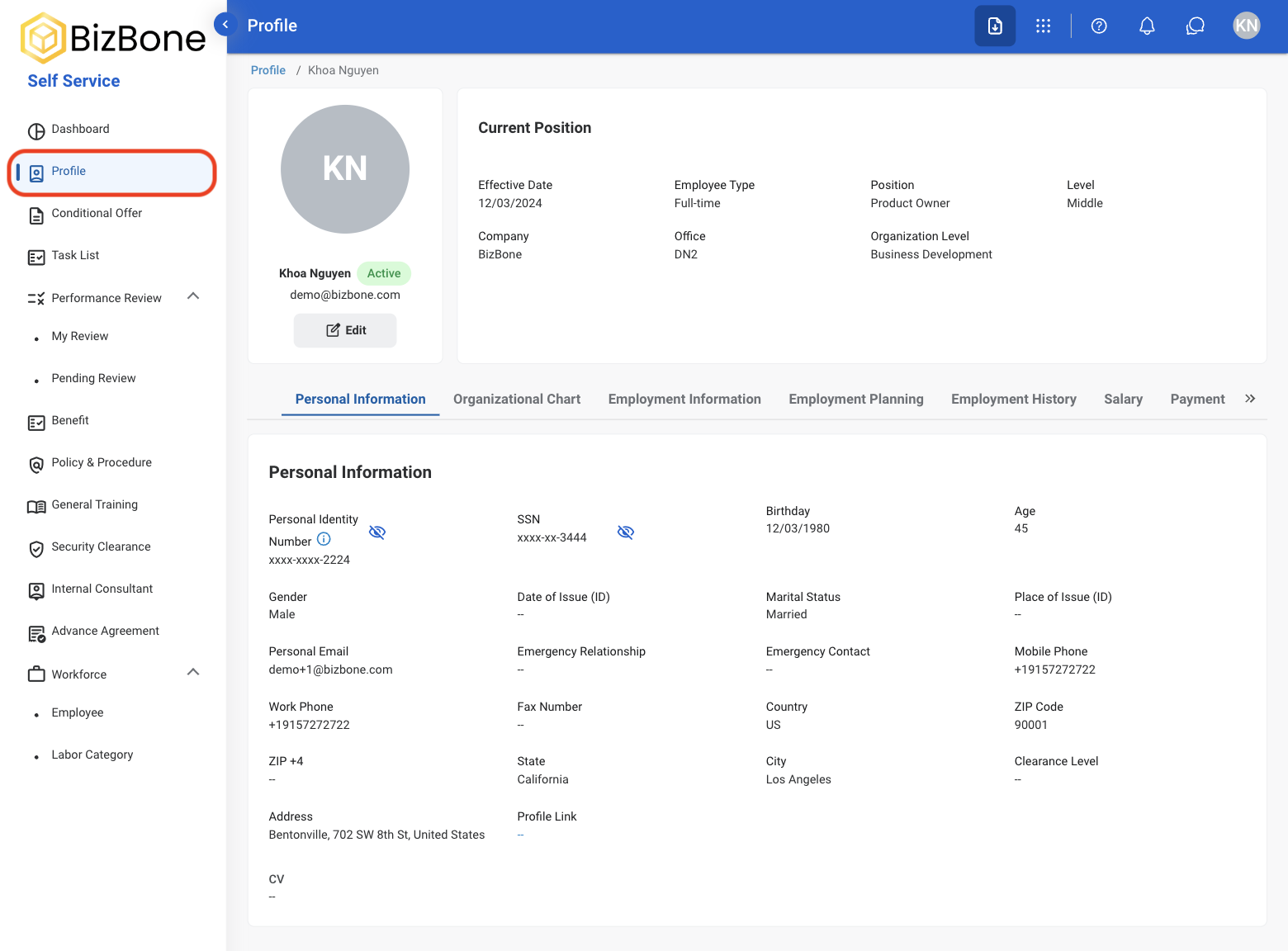Click the Self Service heading

click(73, 81)
